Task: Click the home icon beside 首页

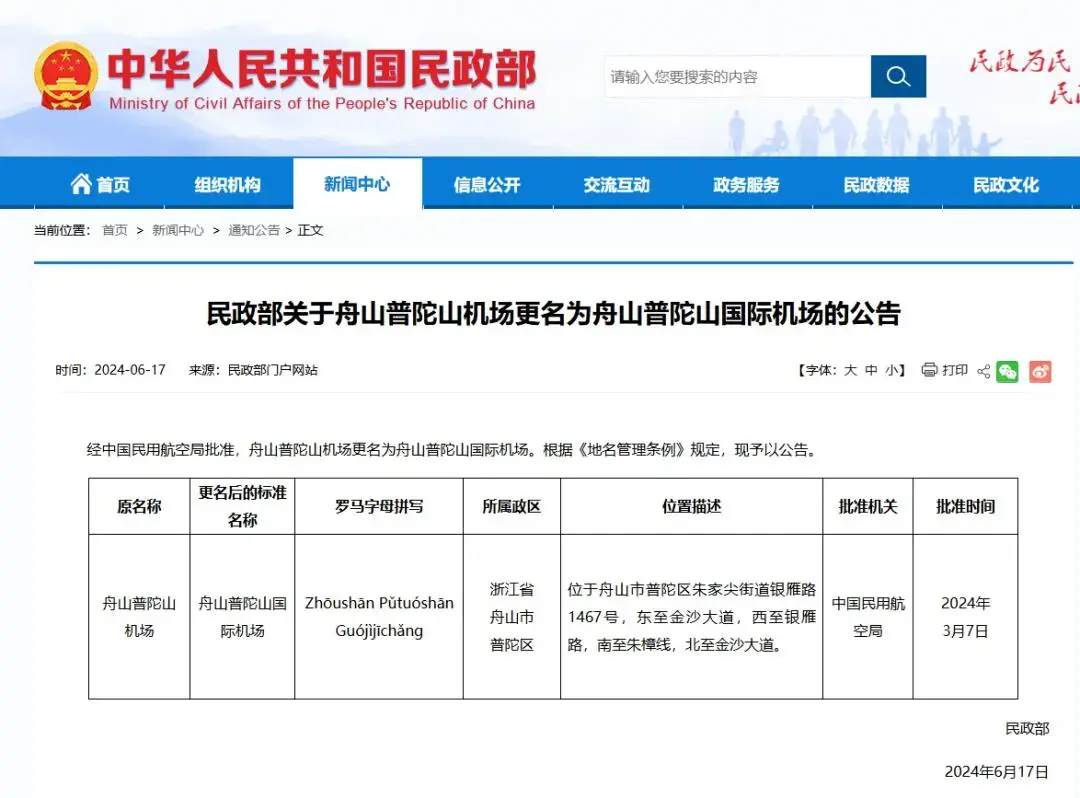Action: point(84,183)
